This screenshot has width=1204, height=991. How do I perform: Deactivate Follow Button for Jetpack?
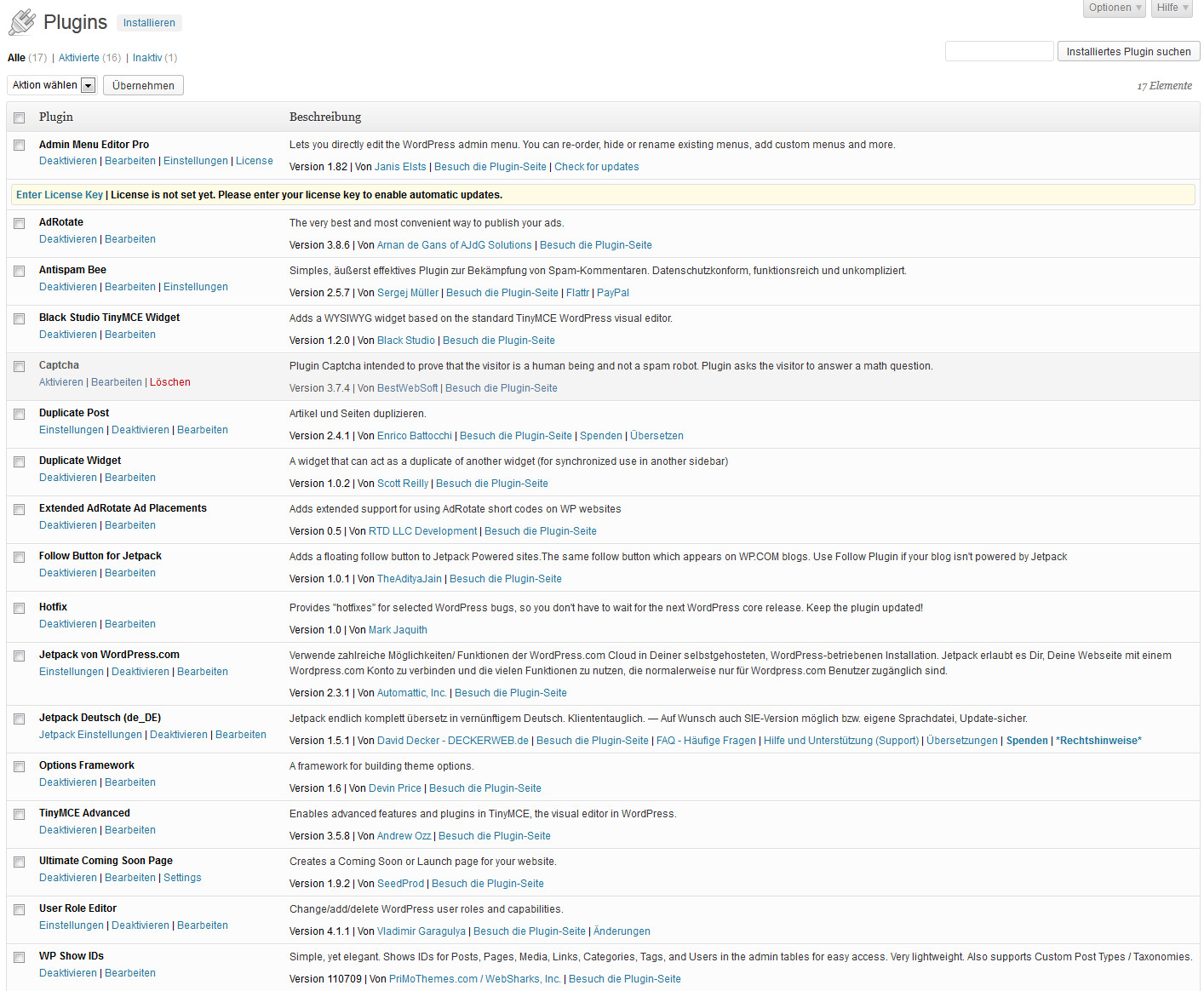coord(68,573)
